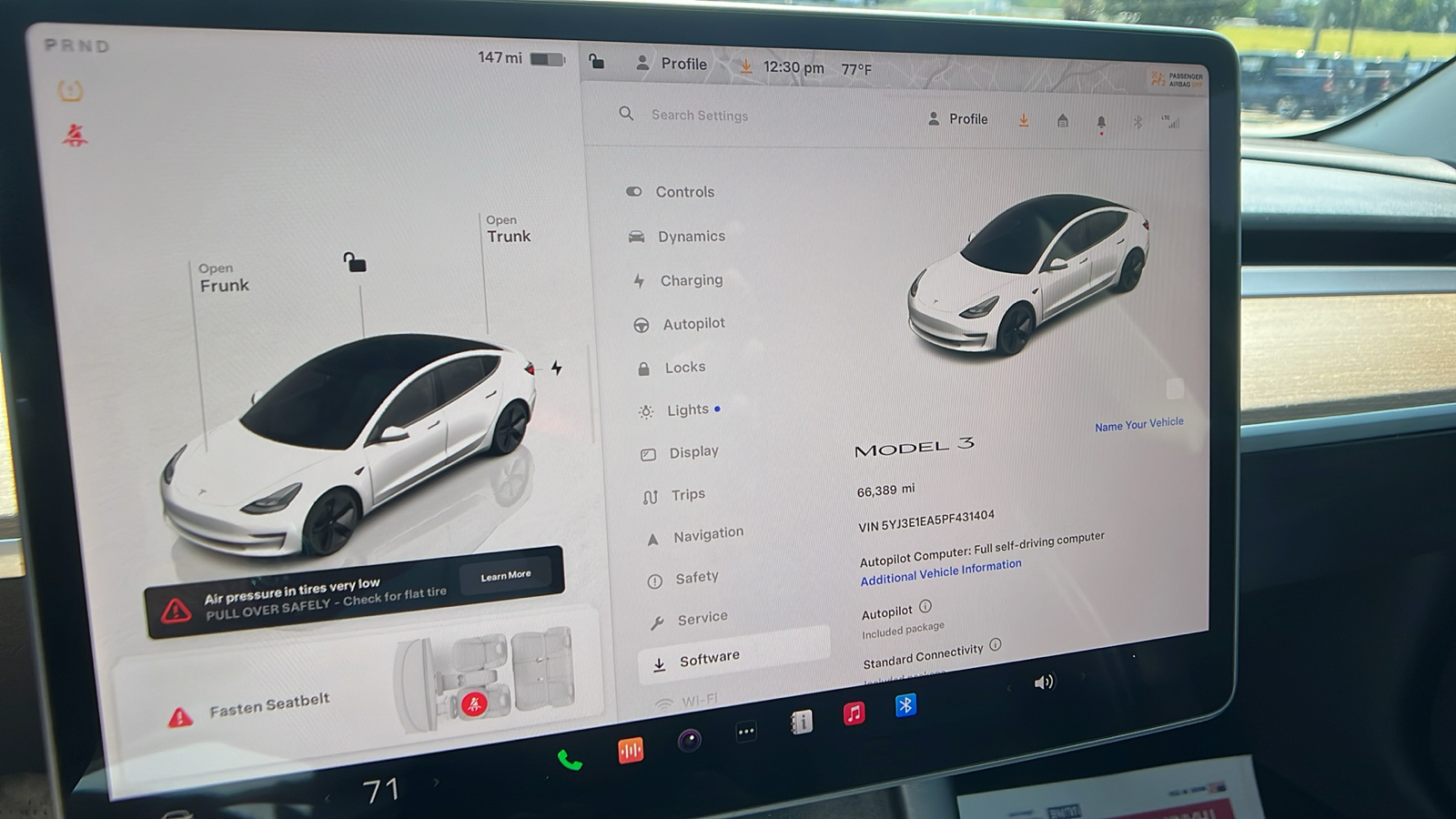This screenshot has width=1456, height=819.
Task: Tap the 66,389 mi odometer reading
Action: pyautogui.click(x=885, y=490)
